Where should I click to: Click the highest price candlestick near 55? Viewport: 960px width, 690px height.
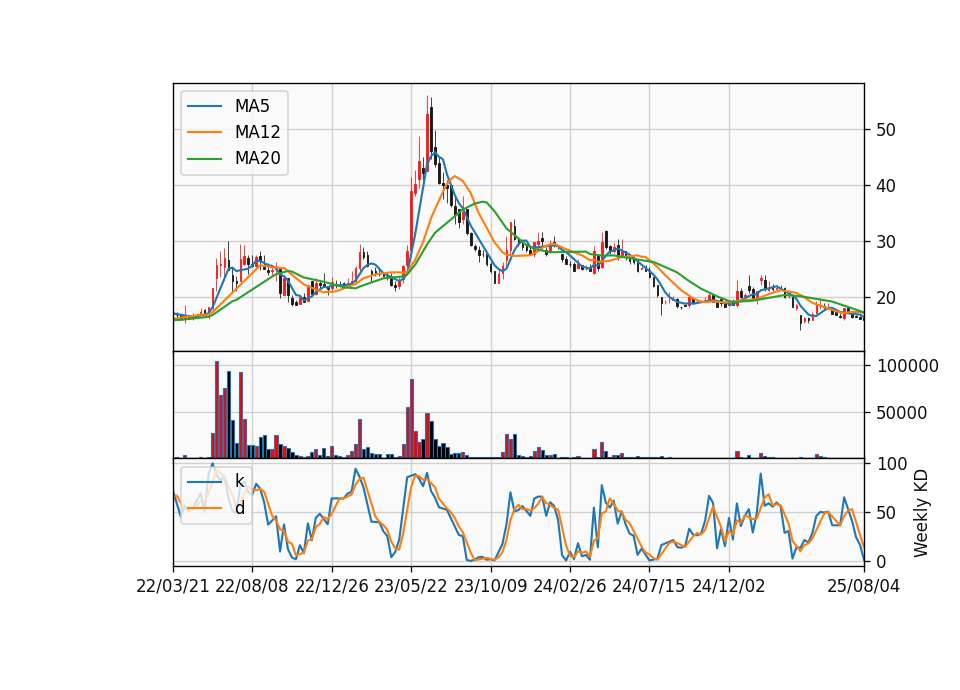coord(427,131)
